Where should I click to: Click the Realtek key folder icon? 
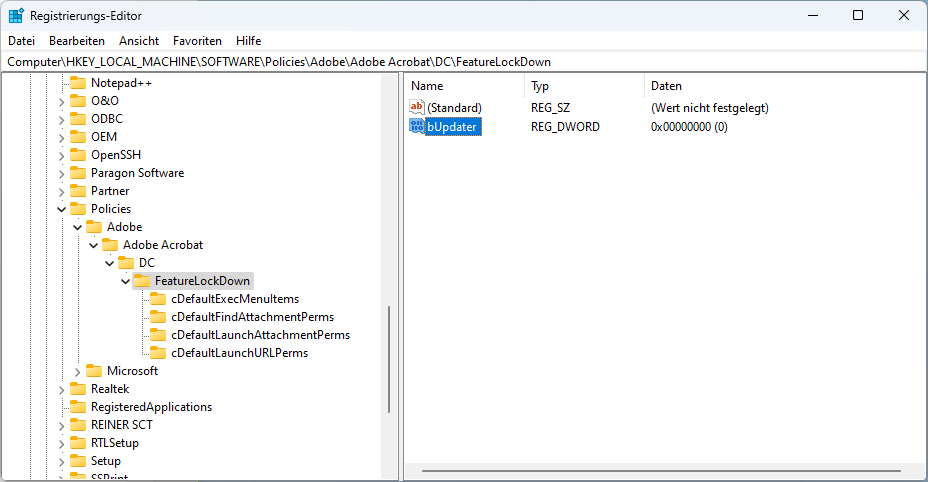point(78,389)
